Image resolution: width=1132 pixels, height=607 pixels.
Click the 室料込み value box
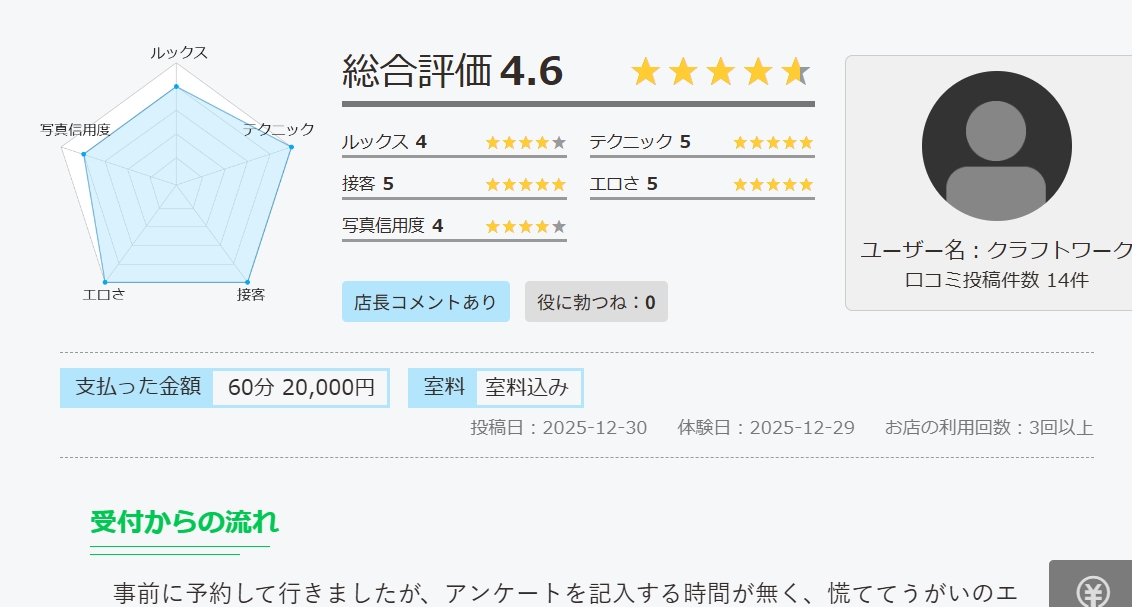[x=527, y=387]
